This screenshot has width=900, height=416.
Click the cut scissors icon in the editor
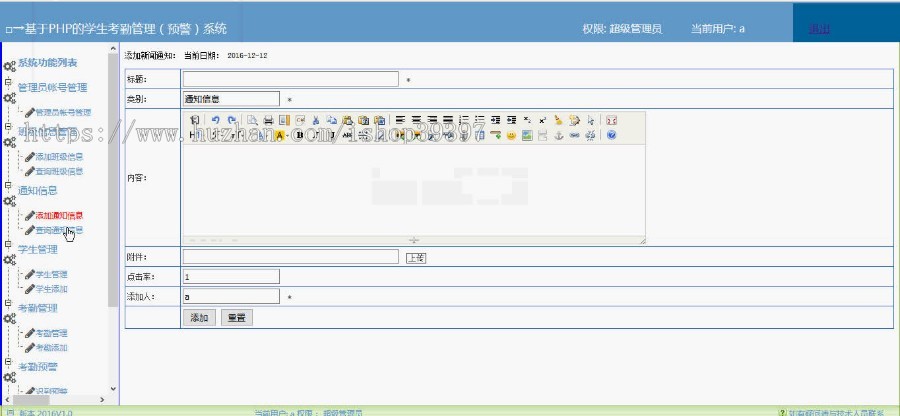coord(315,120)
